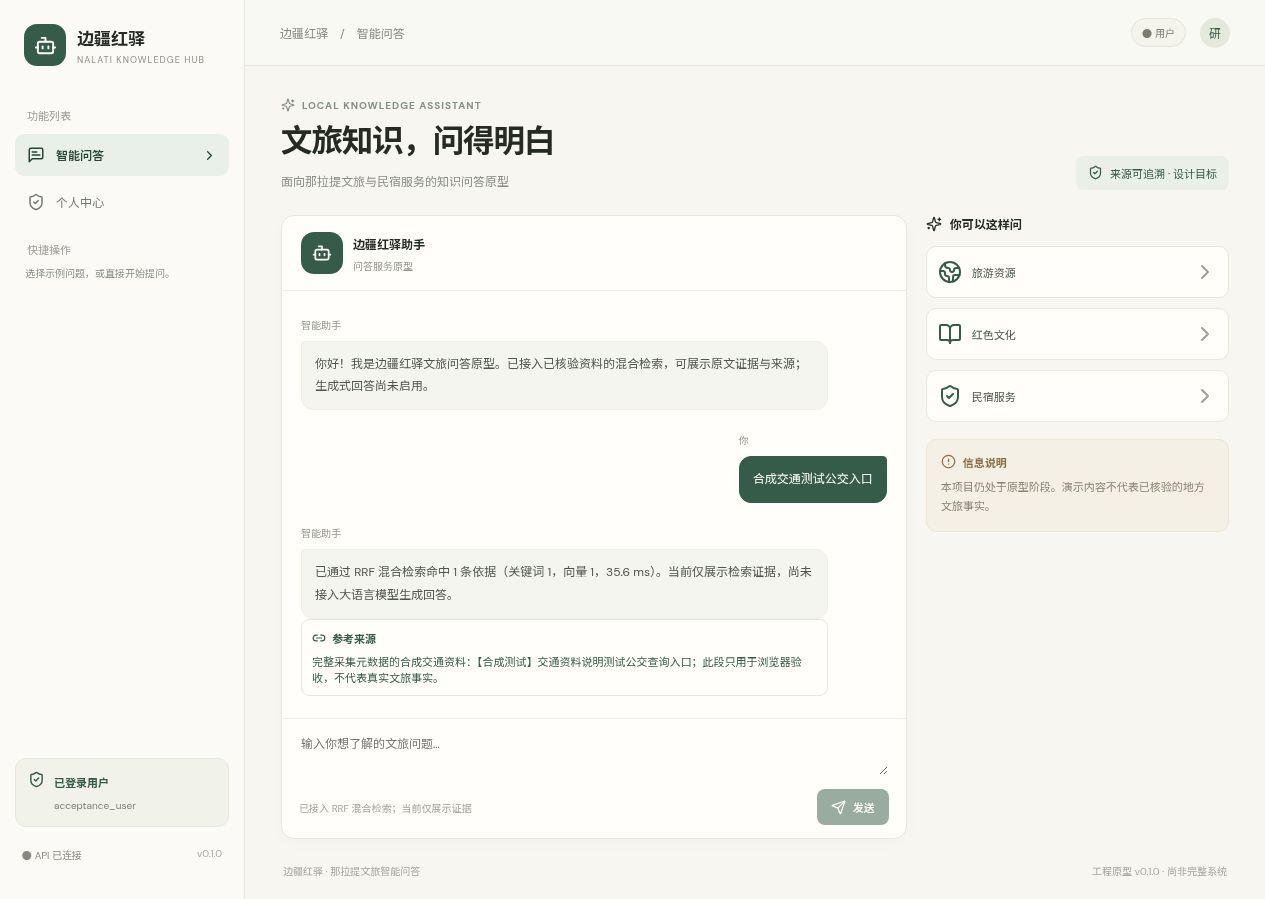
Task: Click the 文旅知识，问得明白 heading
Action: (x=417, y=141)
